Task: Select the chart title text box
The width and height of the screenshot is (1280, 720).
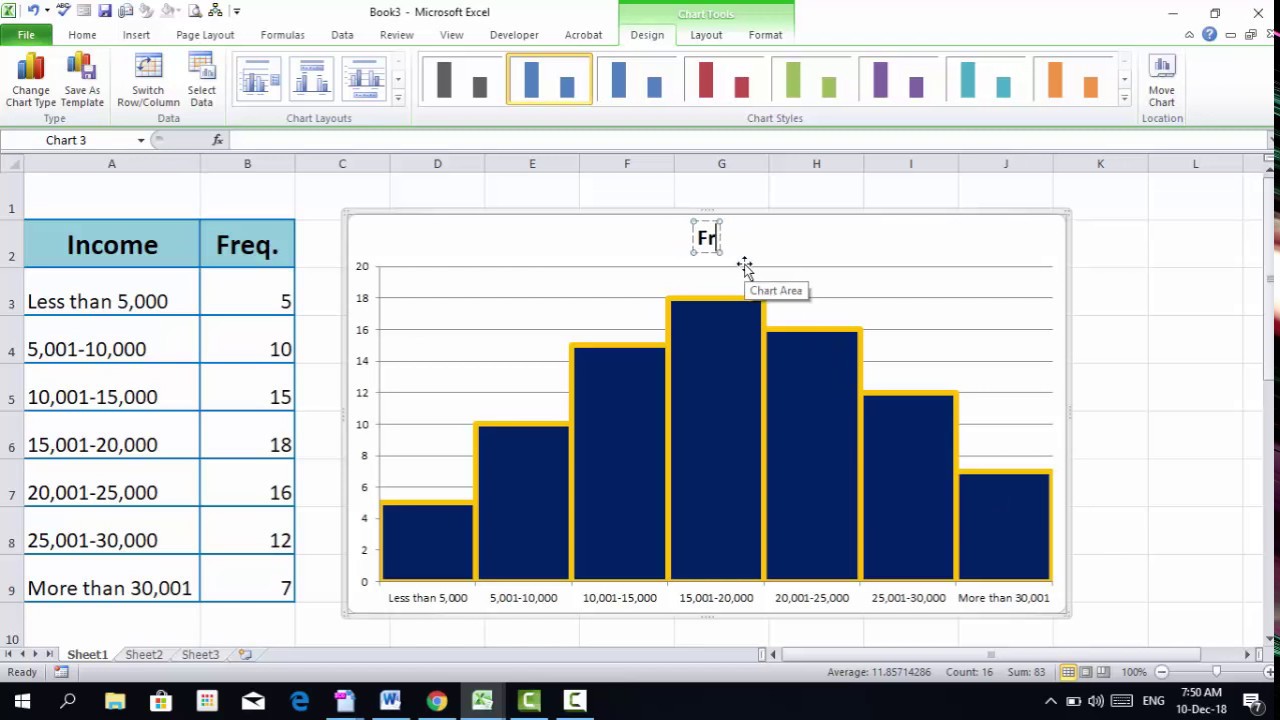Action: coord(706,238)
